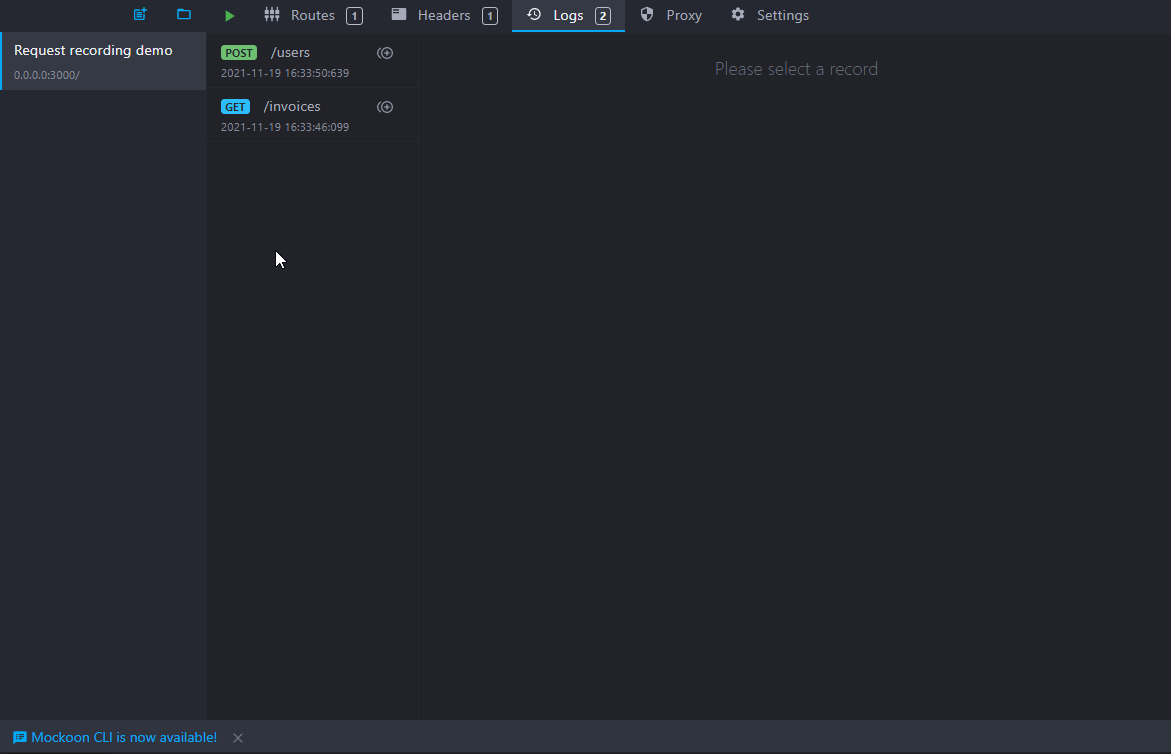1171x754 pixels.
Task: Mock the POST /users log entry
Action: [x=385, y=53]
